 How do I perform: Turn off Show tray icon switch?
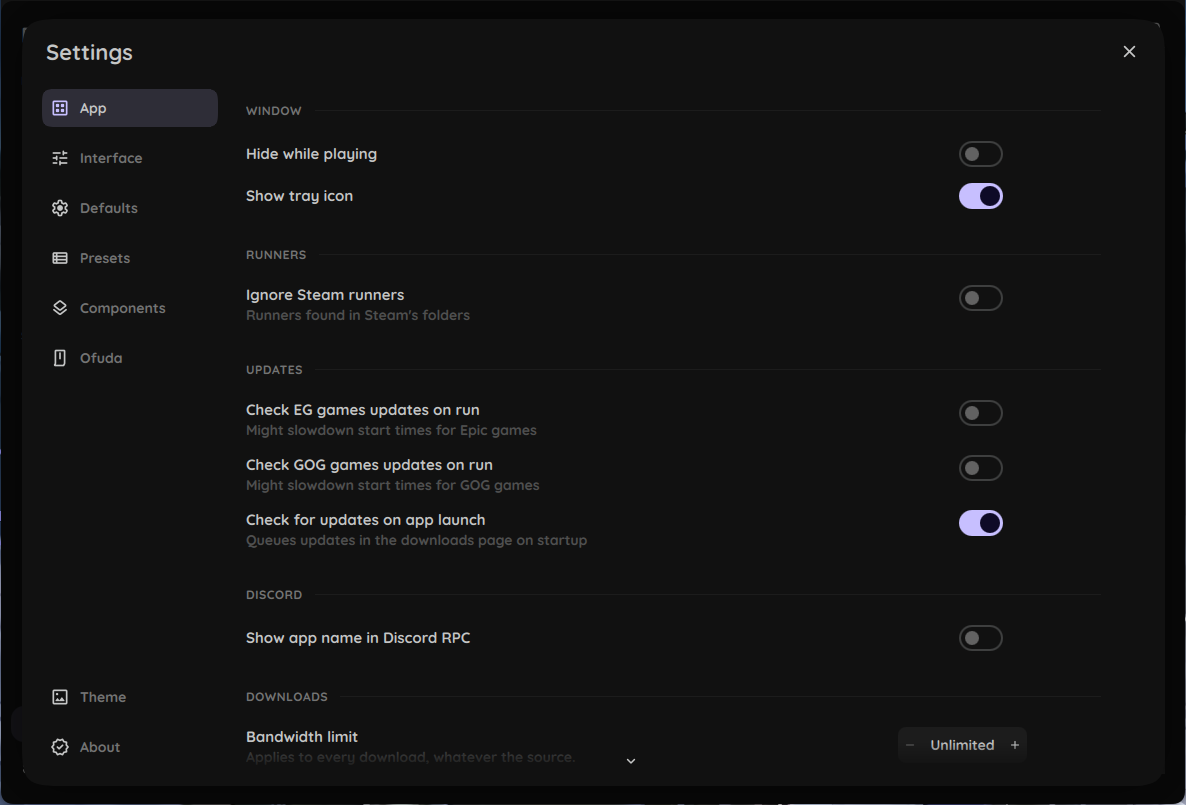(980, 196)
